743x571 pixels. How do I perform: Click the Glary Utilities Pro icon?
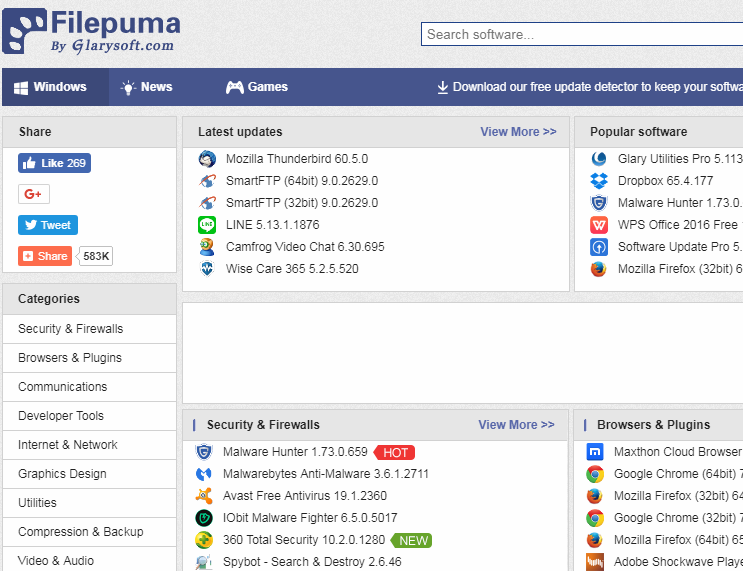tap(599, 159)
